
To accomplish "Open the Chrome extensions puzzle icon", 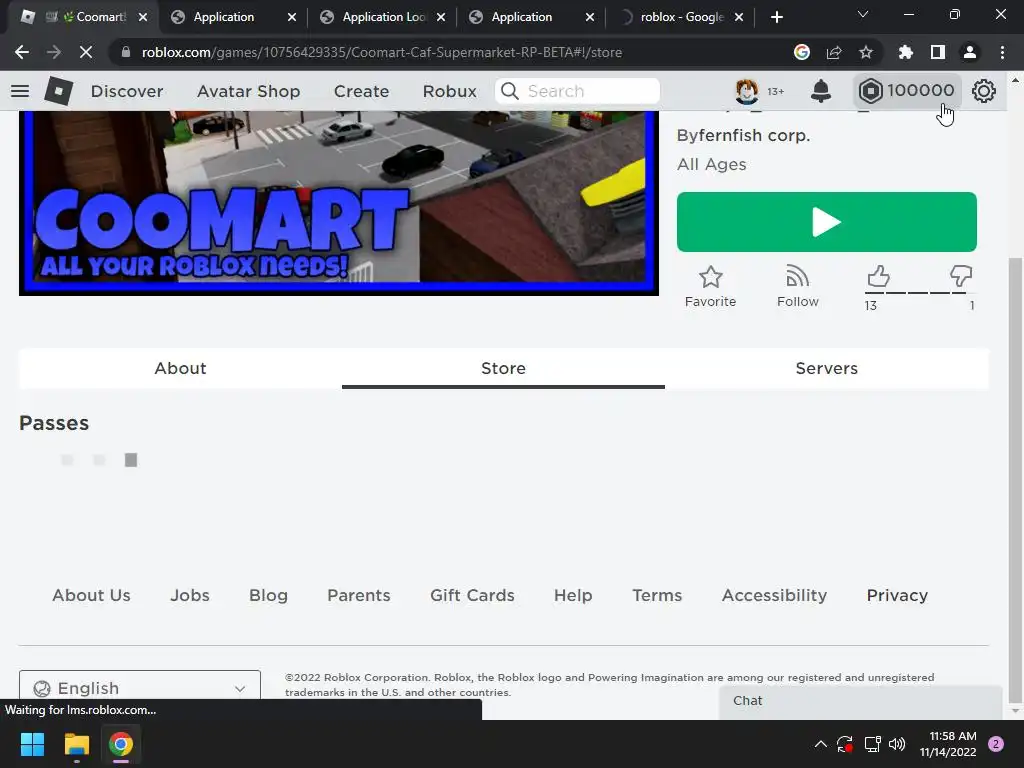I will click(905, 52).
